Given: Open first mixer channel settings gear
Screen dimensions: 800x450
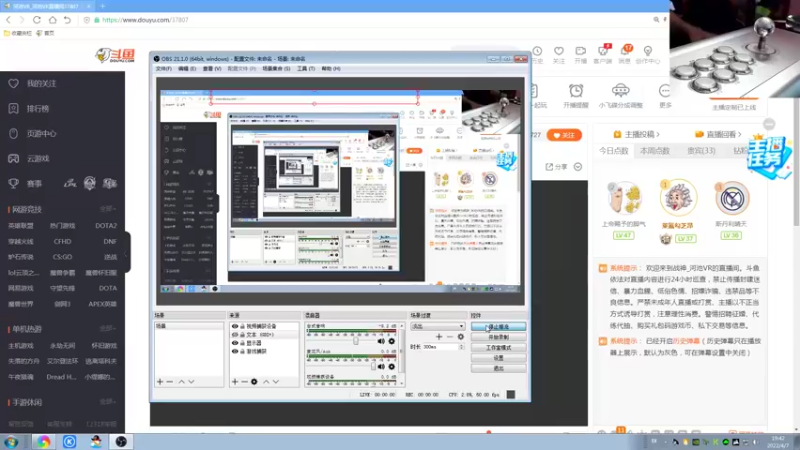Looking at the screenshot, I should tap(391, 341).
